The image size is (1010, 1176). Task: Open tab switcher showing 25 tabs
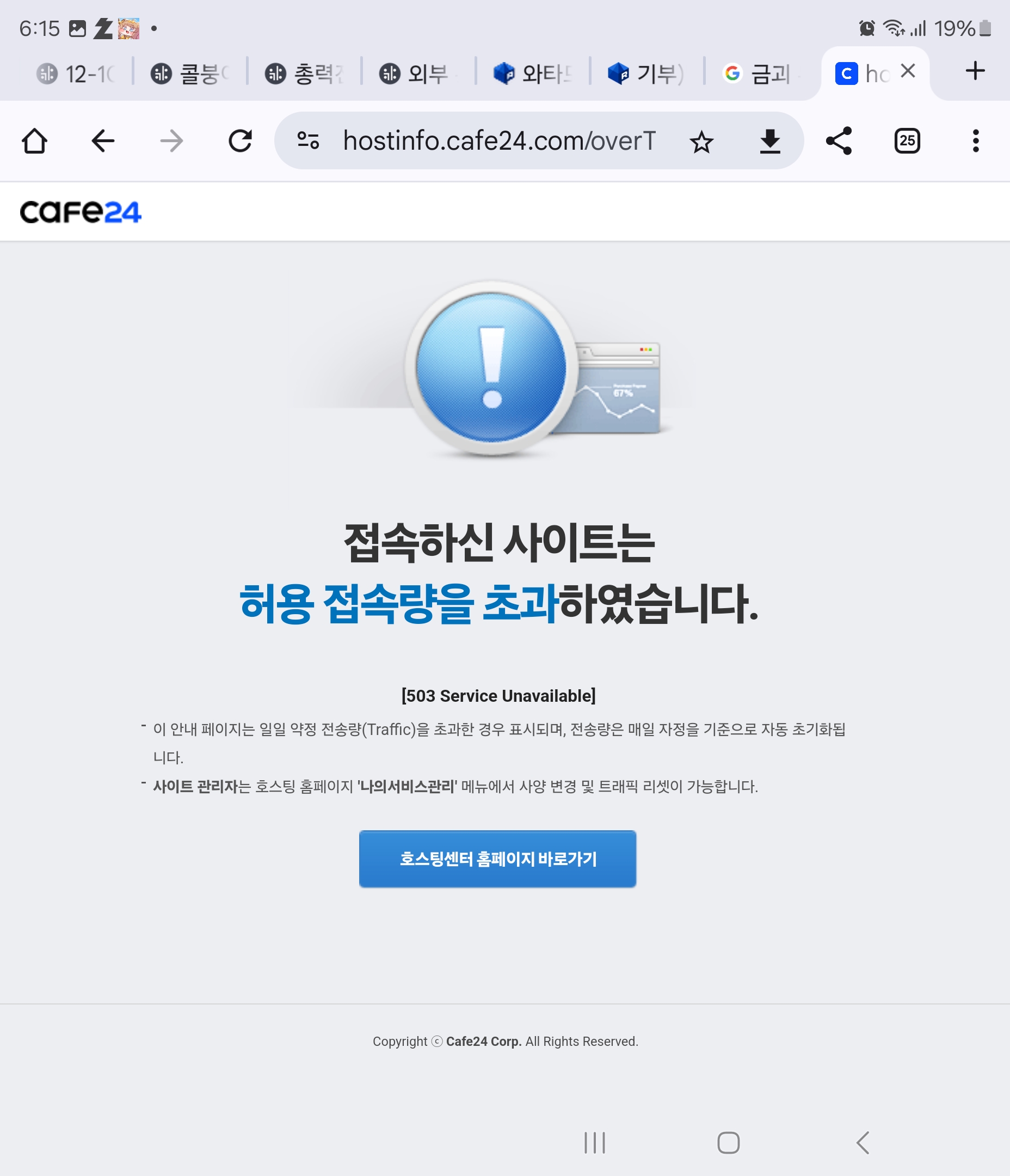907,141
